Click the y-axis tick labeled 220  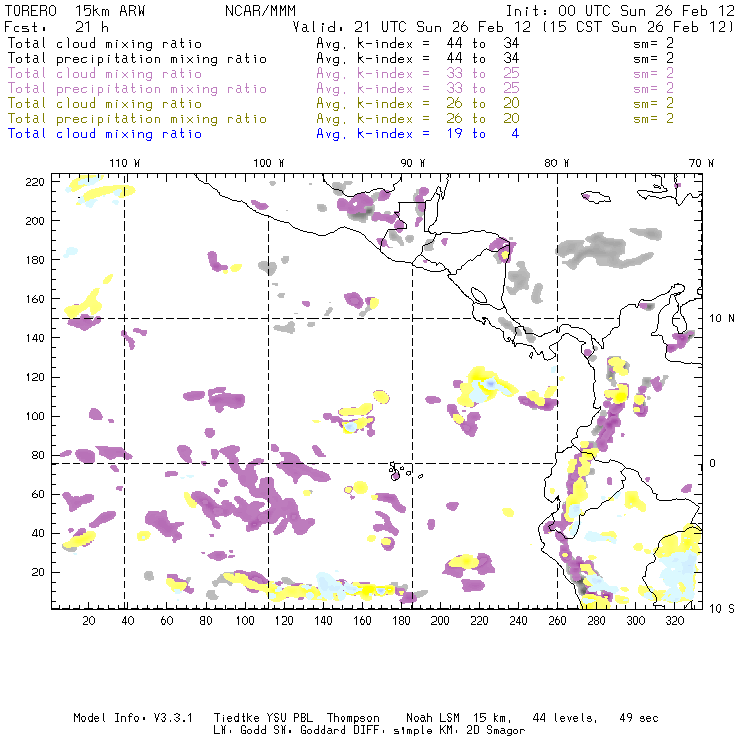[x=36, y=181]
